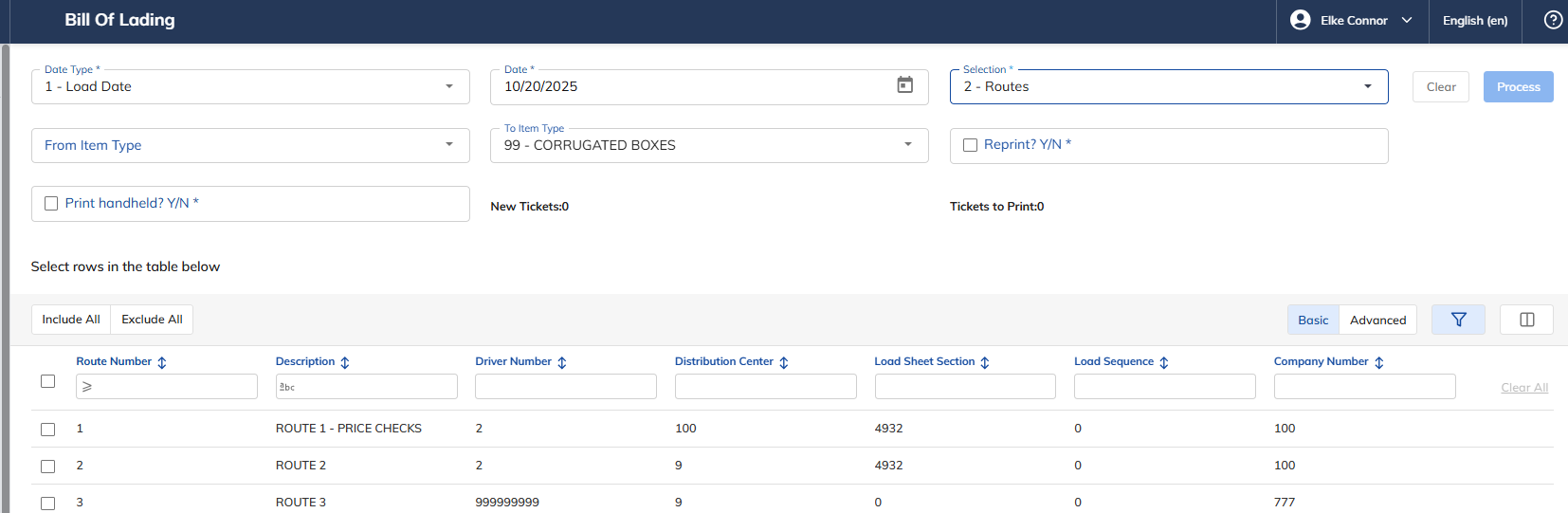Image resolution: width=1568 pixels, height=513 pixels.
Task: Expand the Elke Connor user menu chevron
Action: (x=1407, y=20)
